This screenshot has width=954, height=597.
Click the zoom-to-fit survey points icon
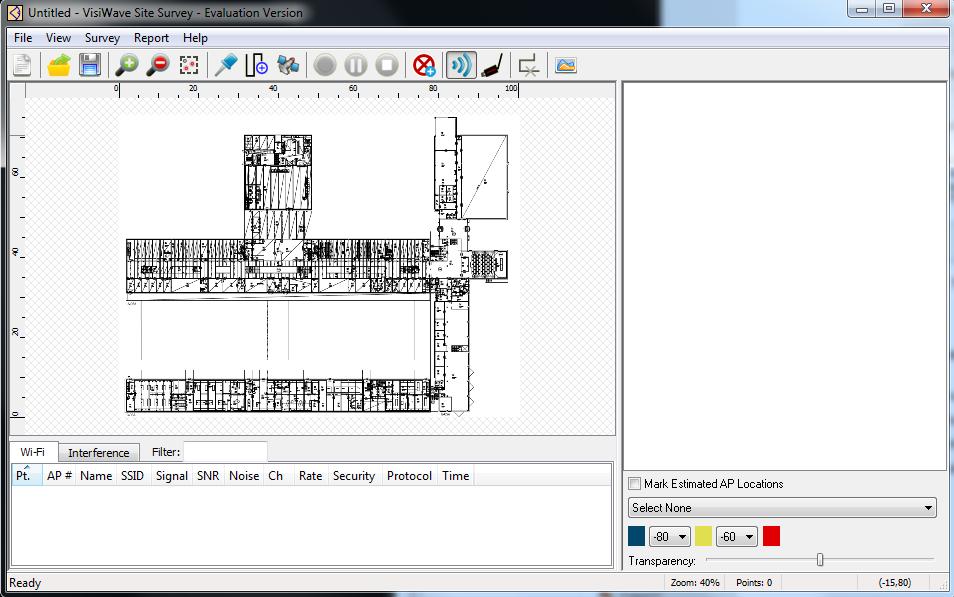pos(189,65)
